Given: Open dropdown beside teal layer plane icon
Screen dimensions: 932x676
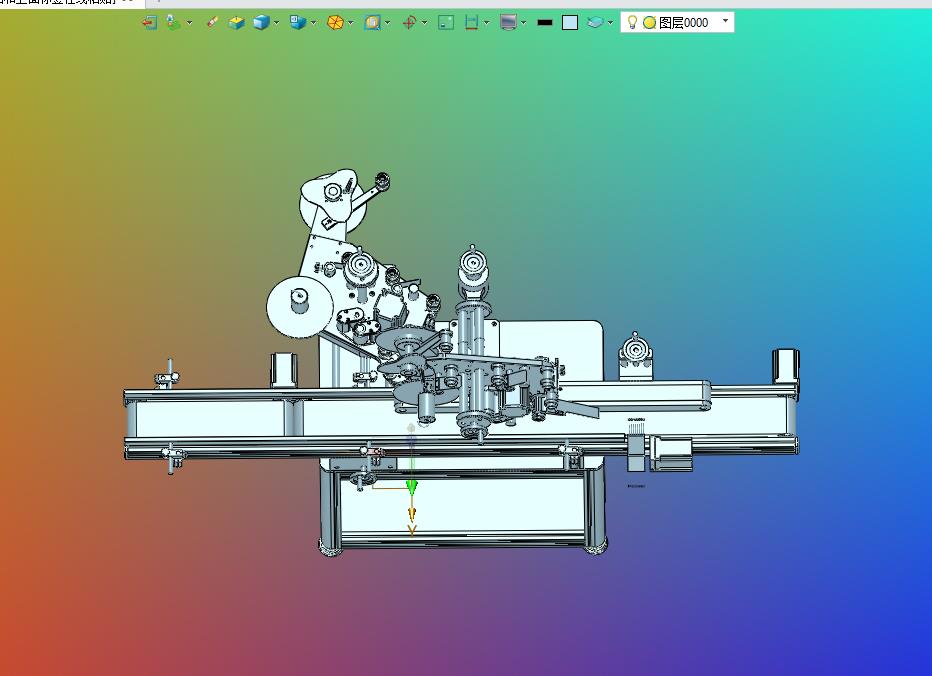Looking at the screenshot, I should [610, 23].
